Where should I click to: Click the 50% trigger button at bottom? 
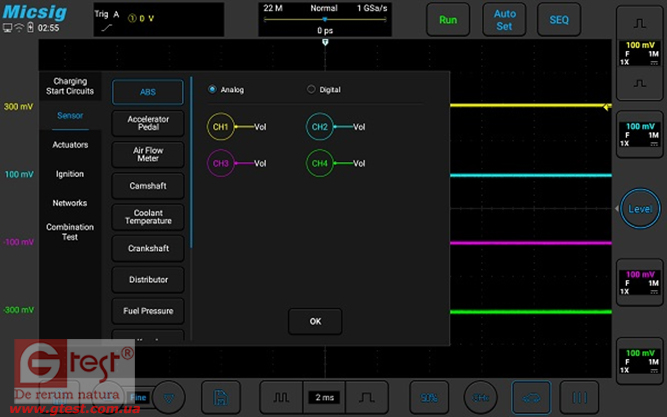(429, 397)
